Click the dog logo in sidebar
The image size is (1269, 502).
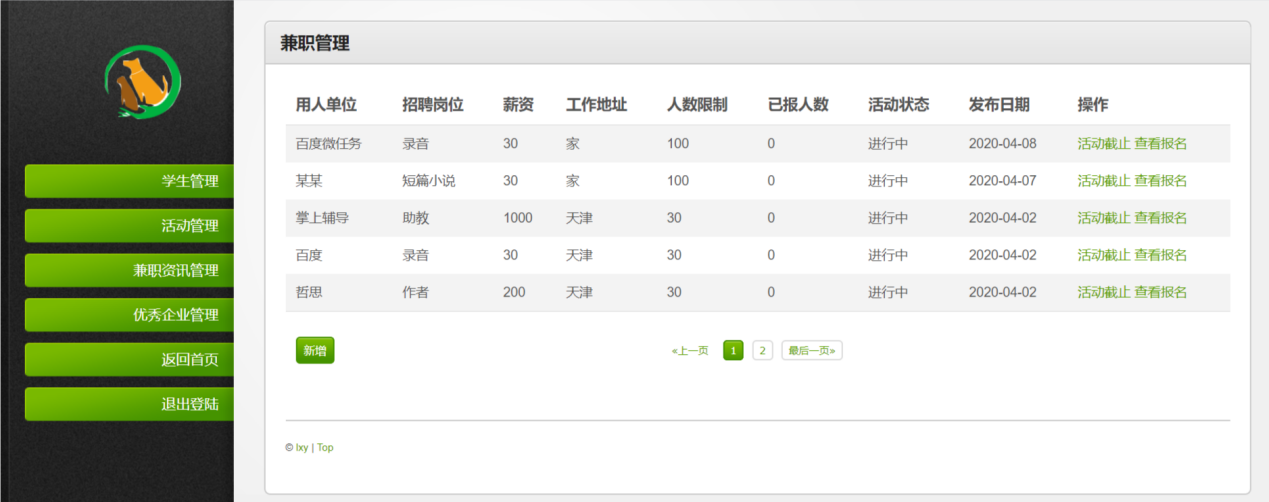[143, 82]
